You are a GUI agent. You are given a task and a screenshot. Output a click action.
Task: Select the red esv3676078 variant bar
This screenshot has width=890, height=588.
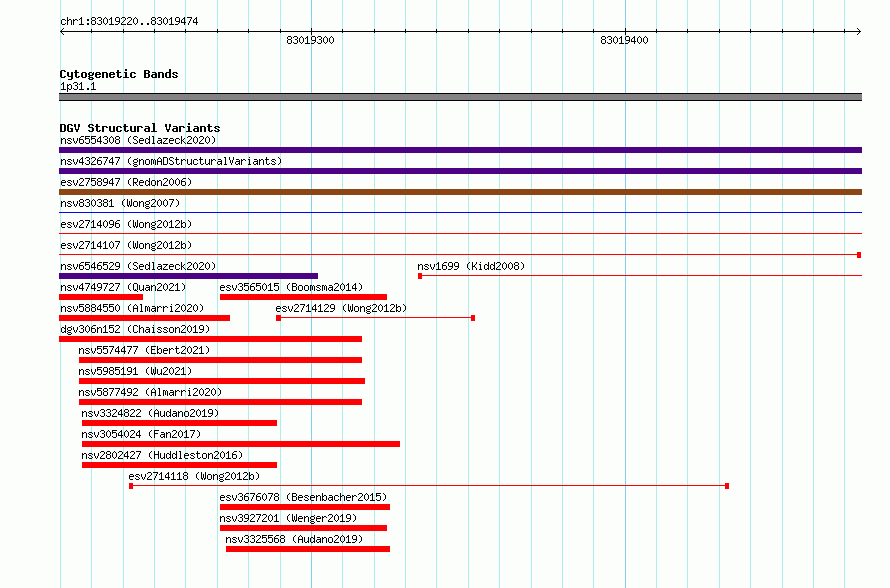pyautogui.click(x=305, y=507)
